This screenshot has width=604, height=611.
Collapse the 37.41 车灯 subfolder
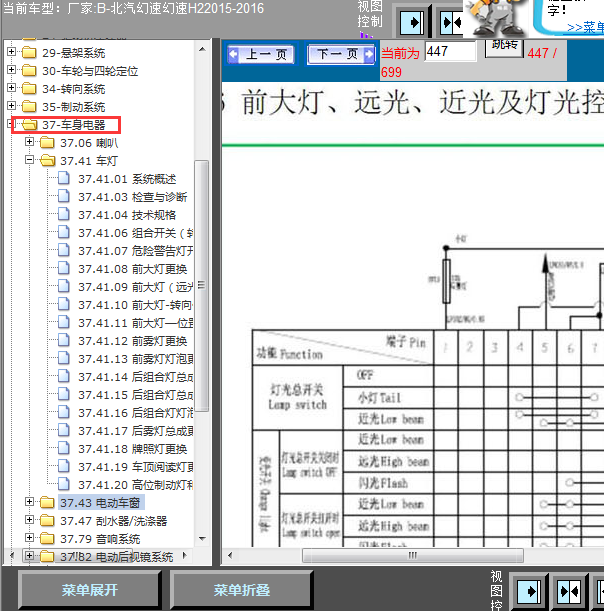click(29, 160)
